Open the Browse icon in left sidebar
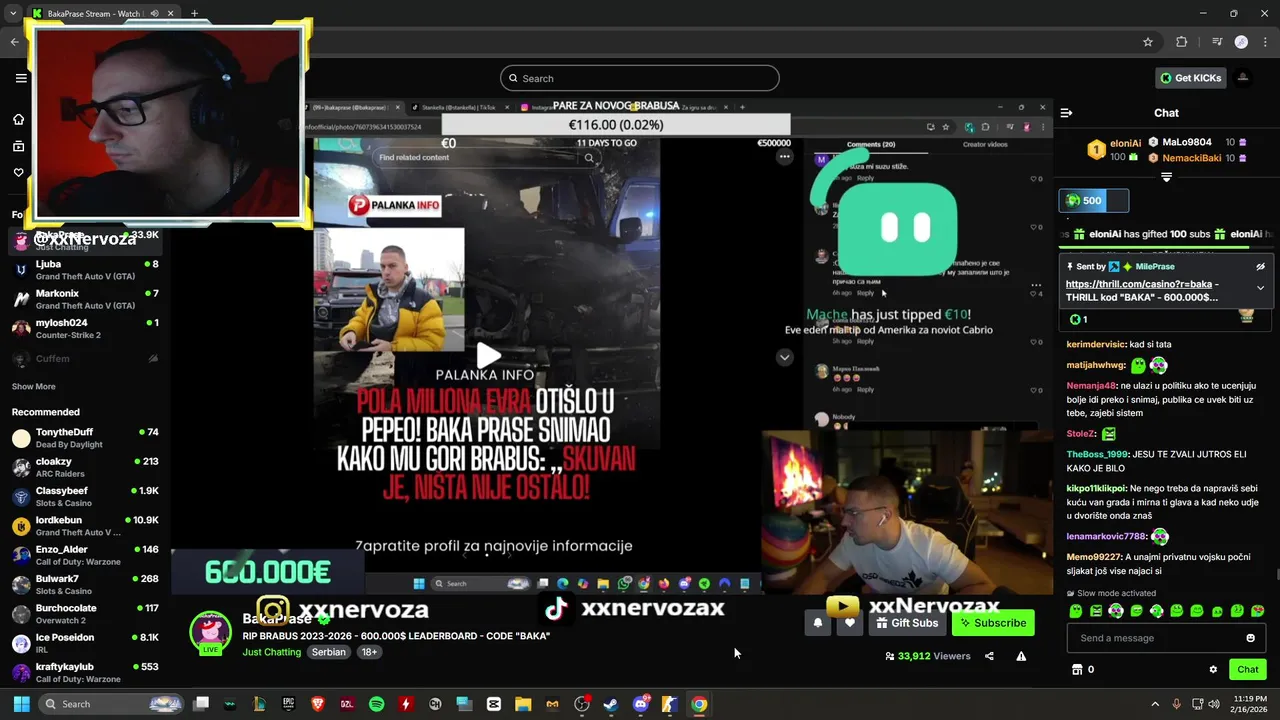 (18, 146)
